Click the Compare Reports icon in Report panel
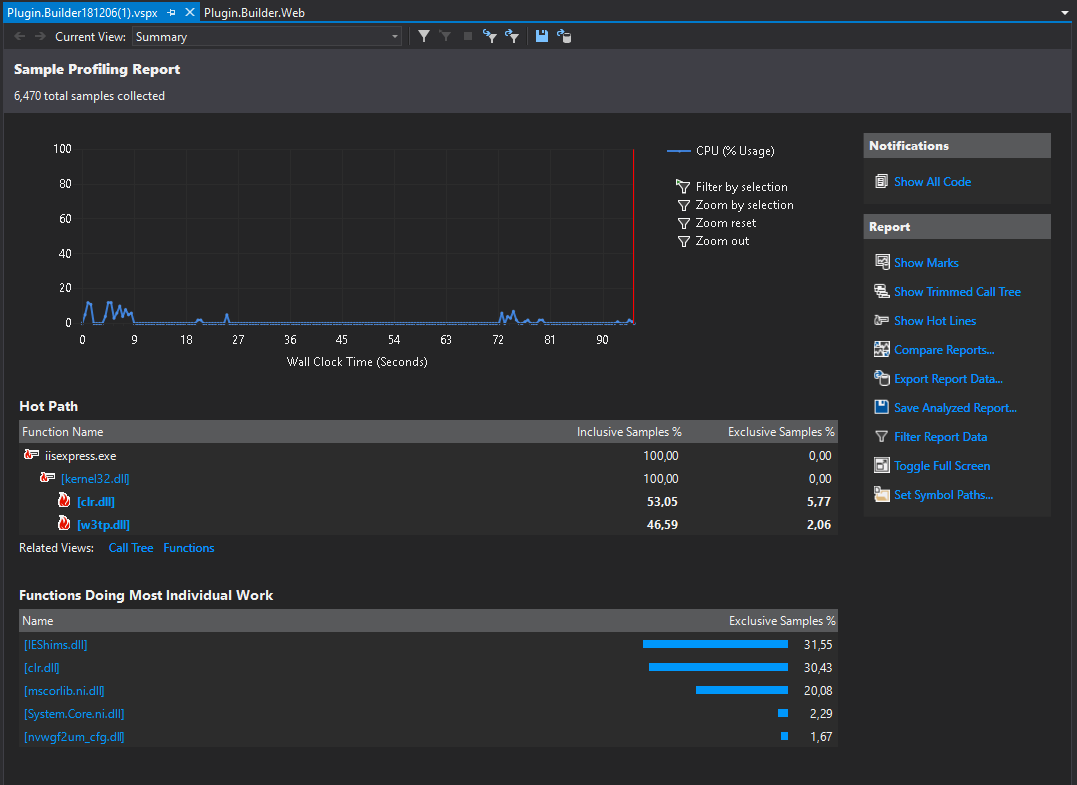 coord(881,349)
